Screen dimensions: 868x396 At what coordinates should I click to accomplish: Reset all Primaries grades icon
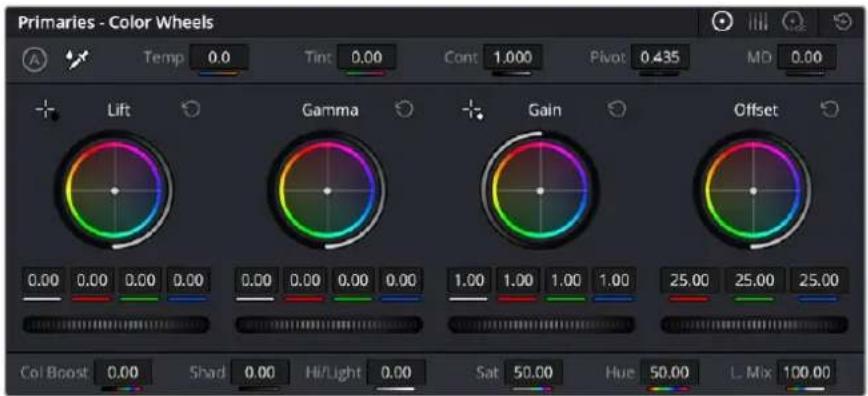844,23
